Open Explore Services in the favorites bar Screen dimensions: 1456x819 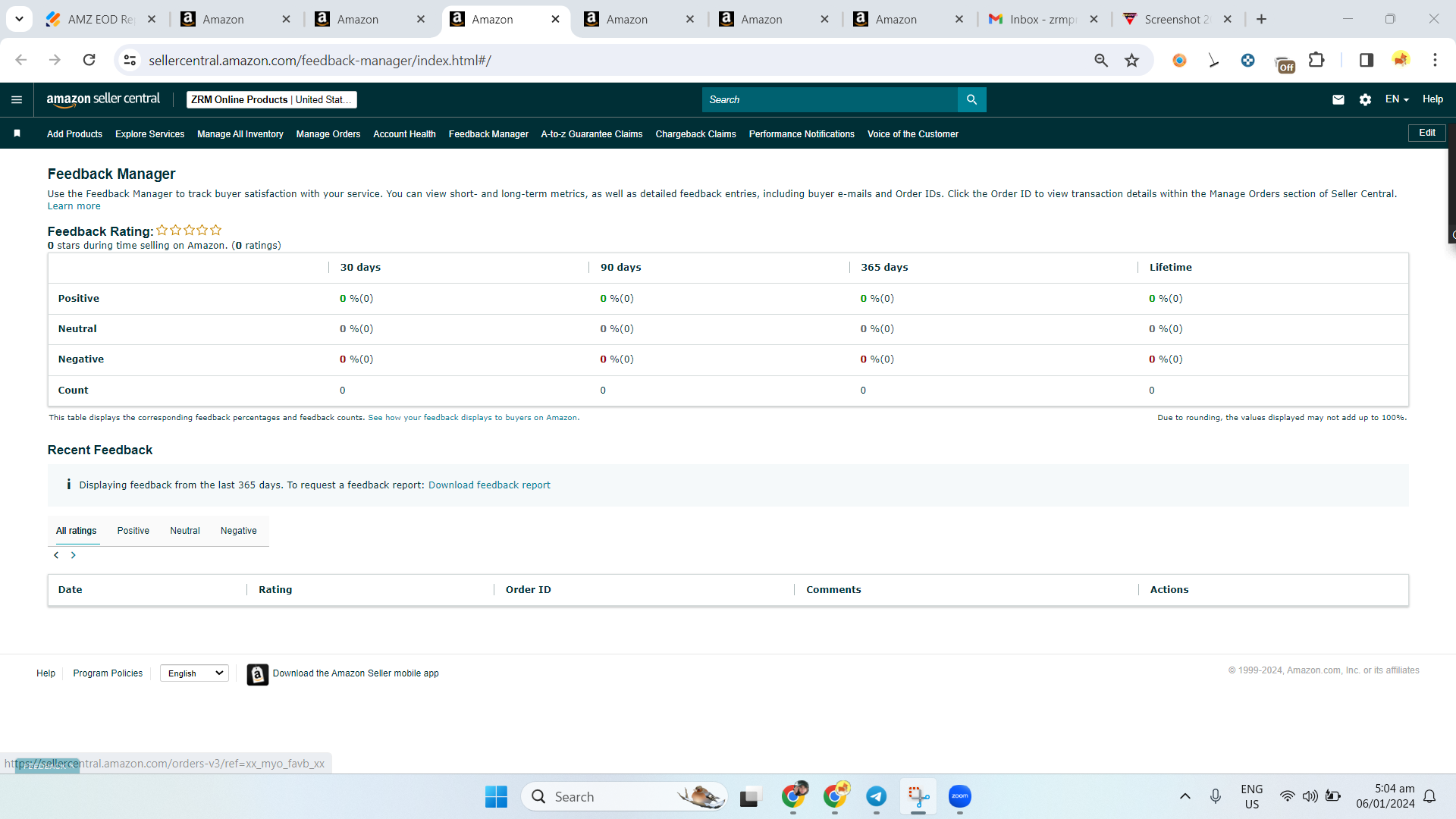(149, 134)
